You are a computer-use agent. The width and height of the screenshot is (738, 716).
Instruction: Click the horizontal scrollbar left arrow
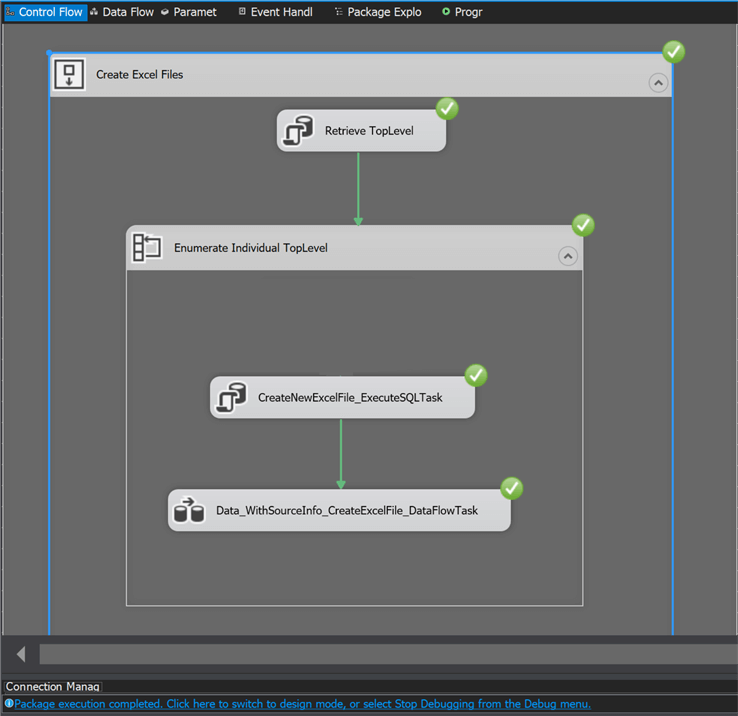tap(21, 654)
